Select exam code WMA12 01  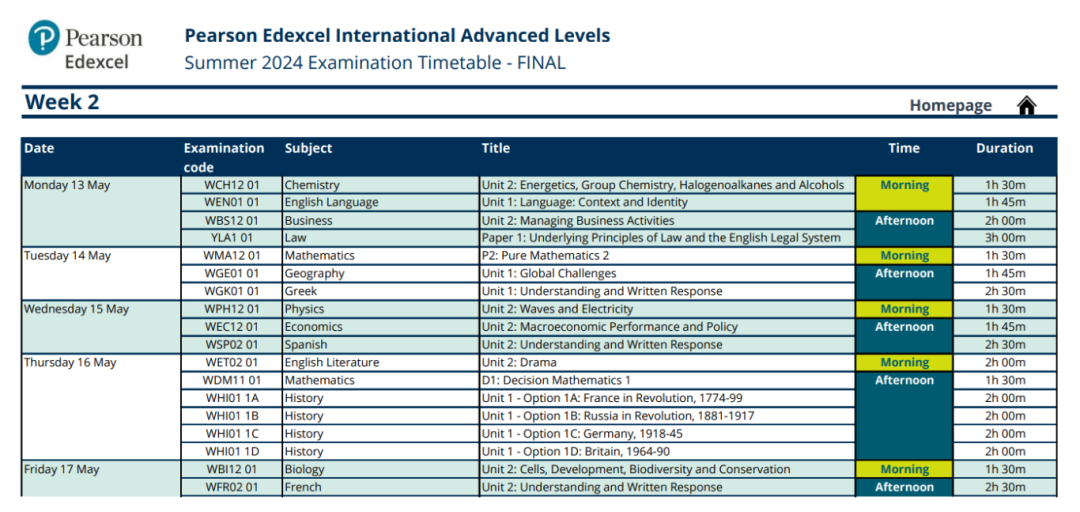pyautogui.click(x=231, y=256)
